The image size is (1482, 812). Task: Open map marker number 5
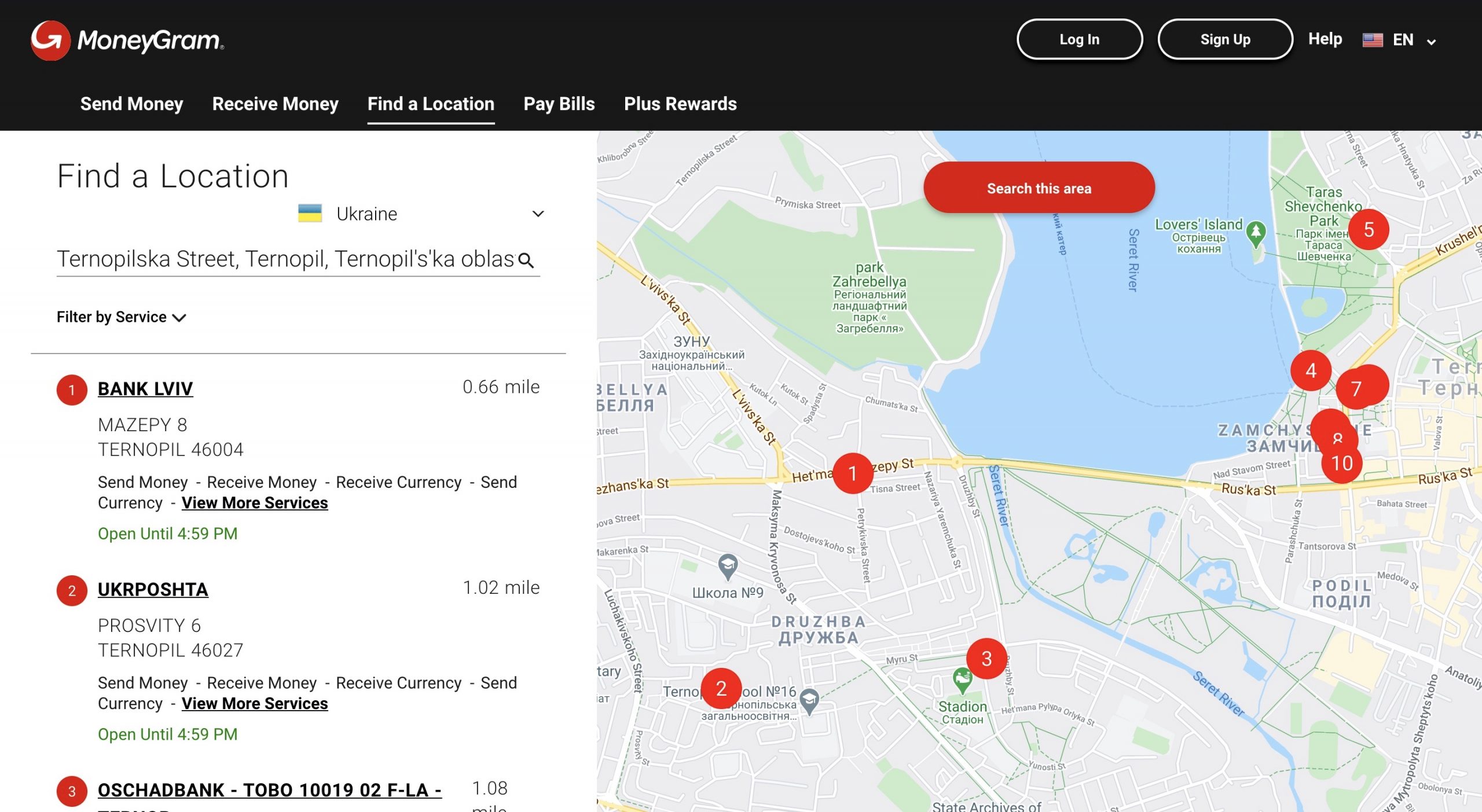point(1369,230)
